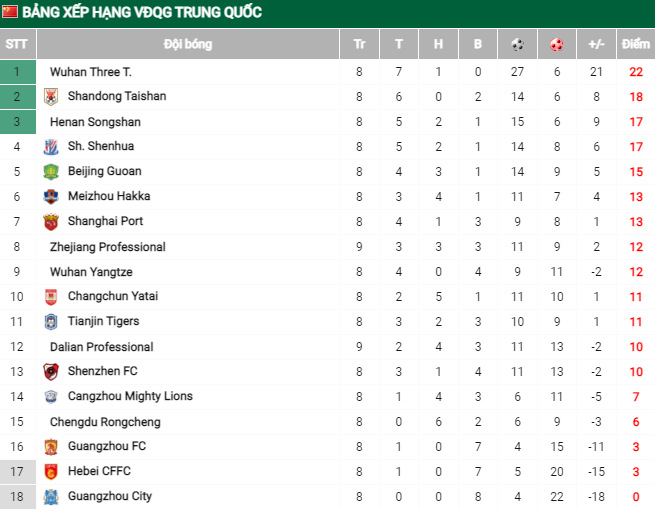Open the Henan Songshan team link
The width and height of the screenshot is (655, 509).
[x=95, y=122]
